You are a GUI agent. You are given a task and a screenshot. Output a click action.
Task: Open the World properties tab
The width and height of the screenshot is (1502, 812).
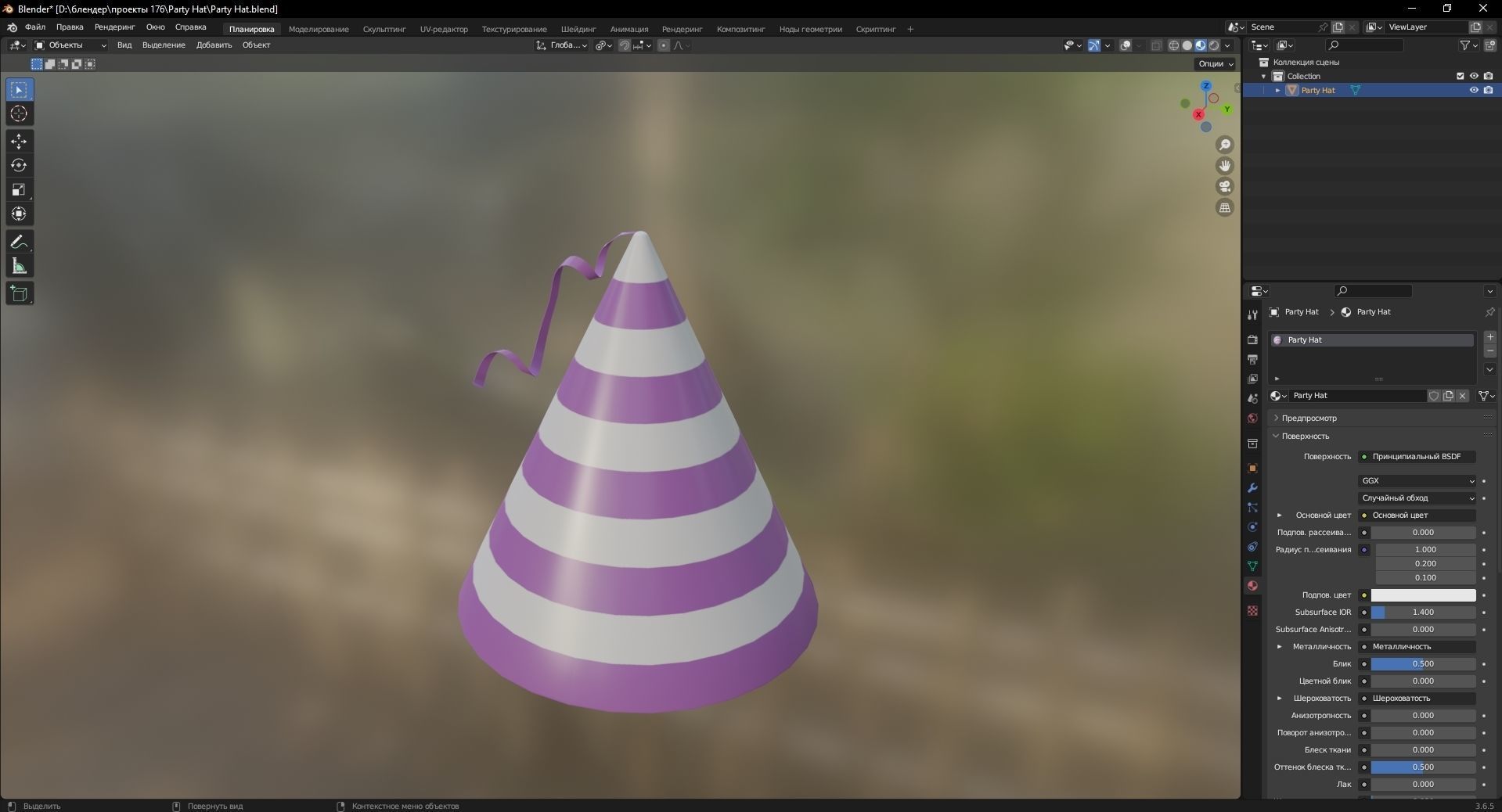[x=1252, y=419]
